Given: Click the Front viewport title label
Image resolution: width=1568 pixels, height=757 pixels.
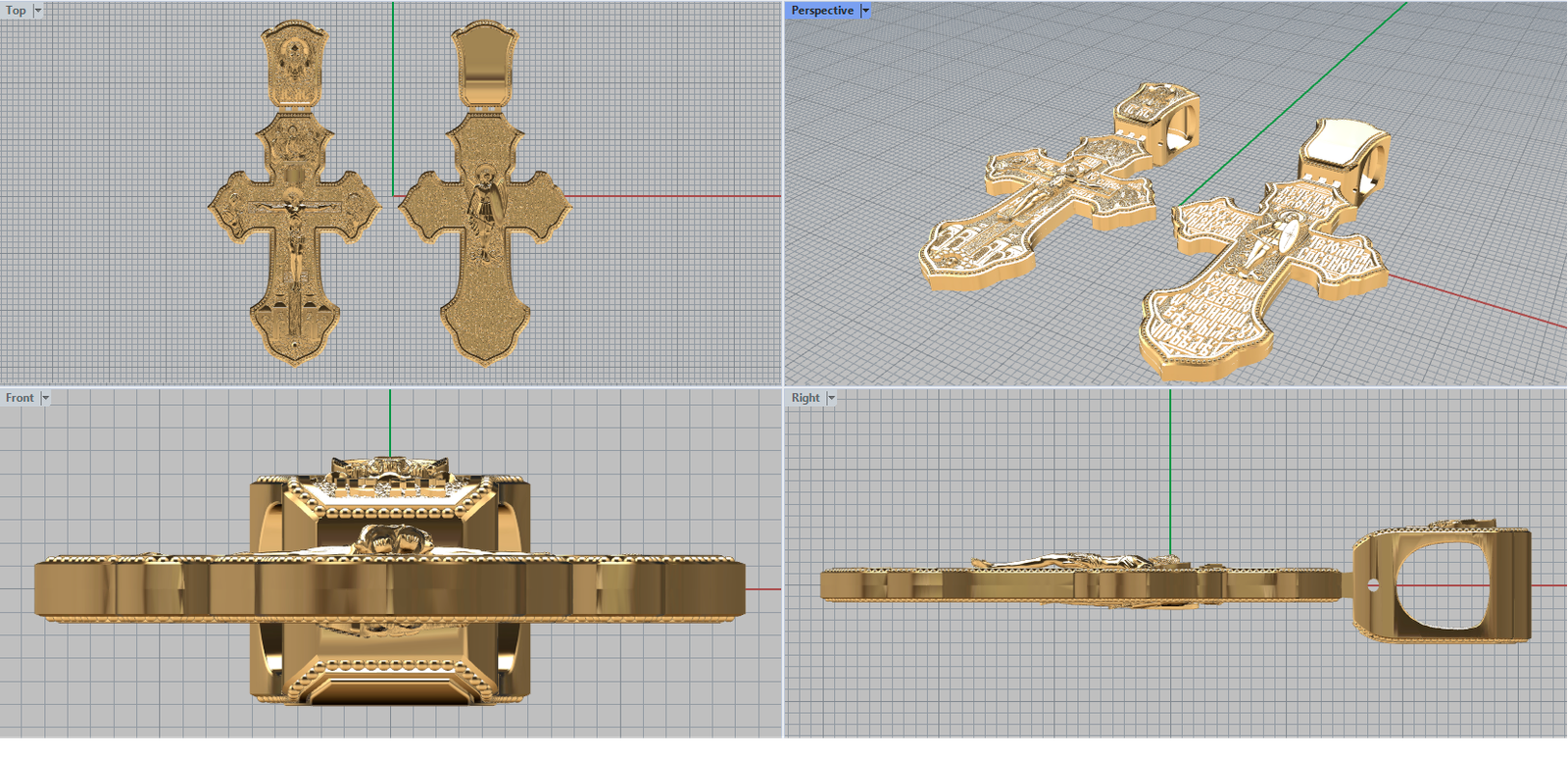Looking at the screenshot, I should pos(20,398).
